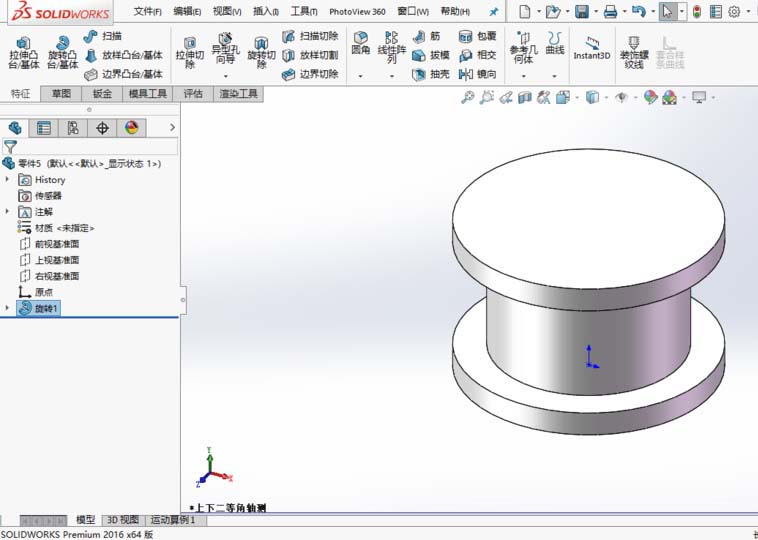Select the Revolved Boss/Base (旋转凸台/基体) tool
Screen dimensions: 758x540
coord(62,53)
